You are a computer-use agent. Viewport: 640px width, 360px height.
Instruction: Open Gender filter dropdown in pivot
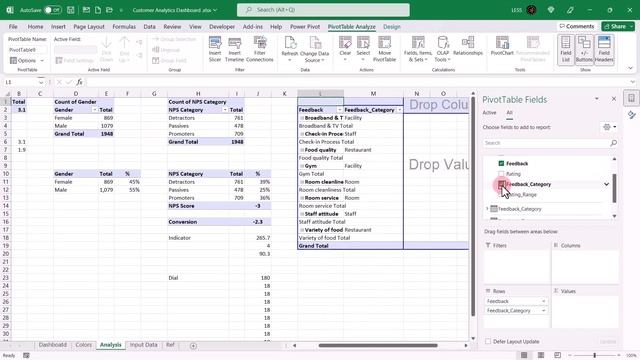point(94,110)
